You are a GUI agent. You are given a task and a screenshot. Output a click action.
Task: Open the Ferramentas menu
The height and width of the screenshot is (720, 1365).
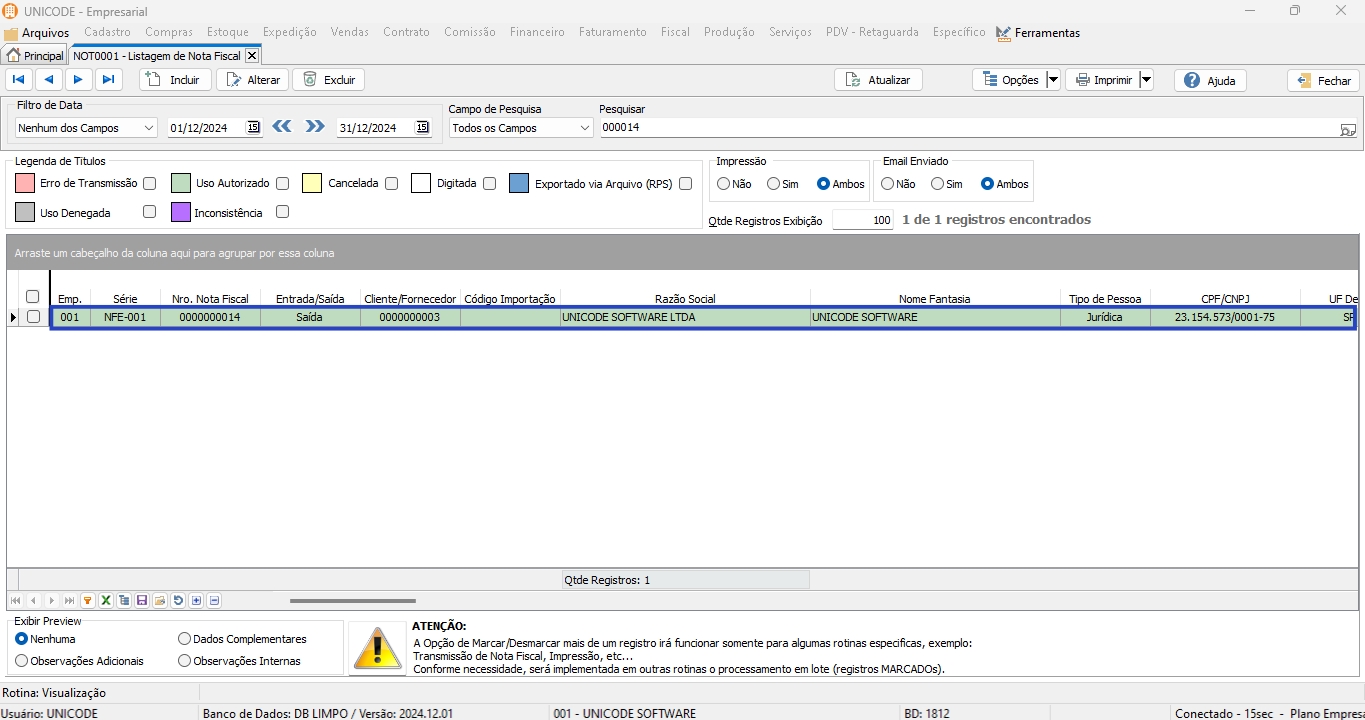click(x=1038, y=33)
